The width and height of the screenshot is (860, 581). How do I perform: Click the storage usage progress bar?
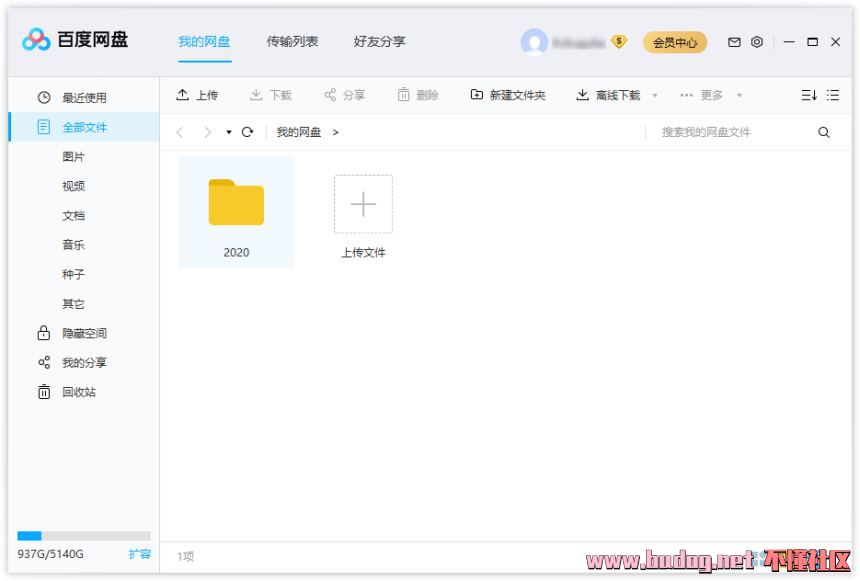(84, 536)
